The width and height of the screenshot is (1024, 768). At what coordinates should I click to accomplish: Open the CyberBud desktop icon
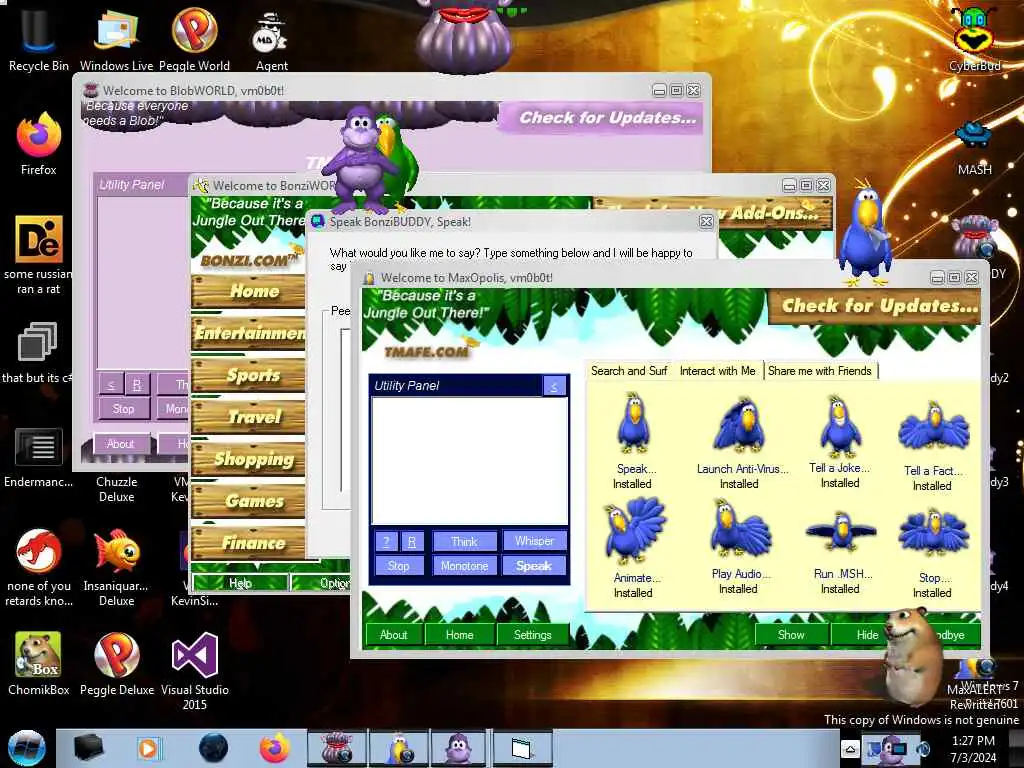pyautogui.click(x=974, y=39)
